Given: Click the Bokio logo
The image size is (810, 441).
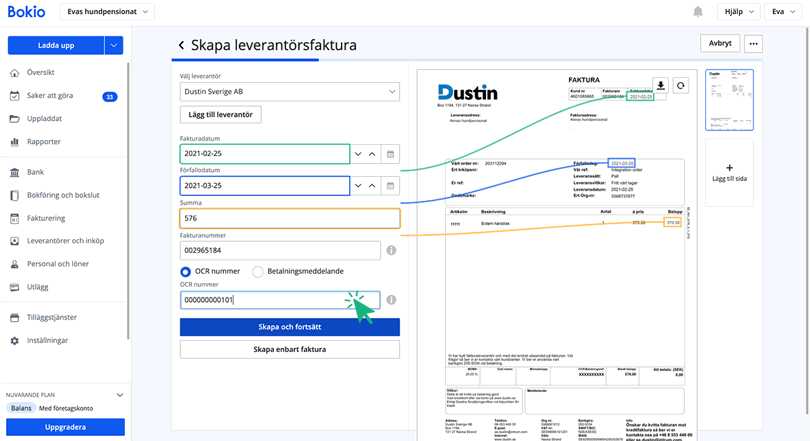Looking at the screenshot, I should tap(26, 11).
